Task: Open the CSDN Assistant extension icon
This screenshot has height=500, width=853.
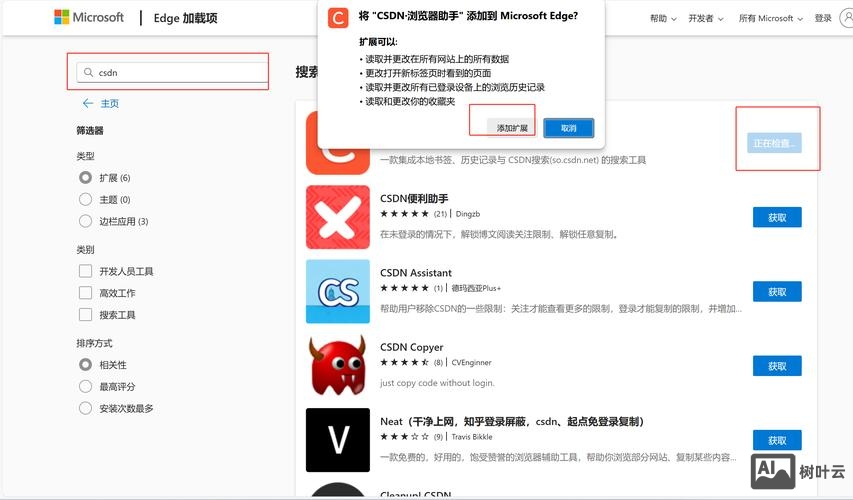Action: pos(338,291)
